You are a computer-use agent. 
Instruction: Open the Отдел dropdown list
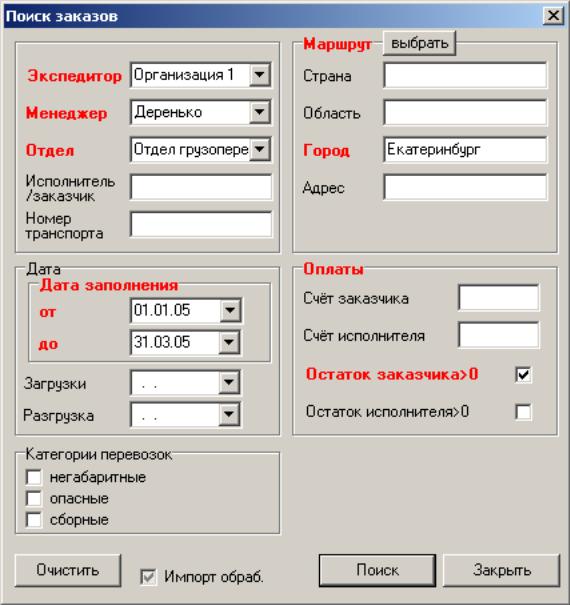[x=259, y=149]
